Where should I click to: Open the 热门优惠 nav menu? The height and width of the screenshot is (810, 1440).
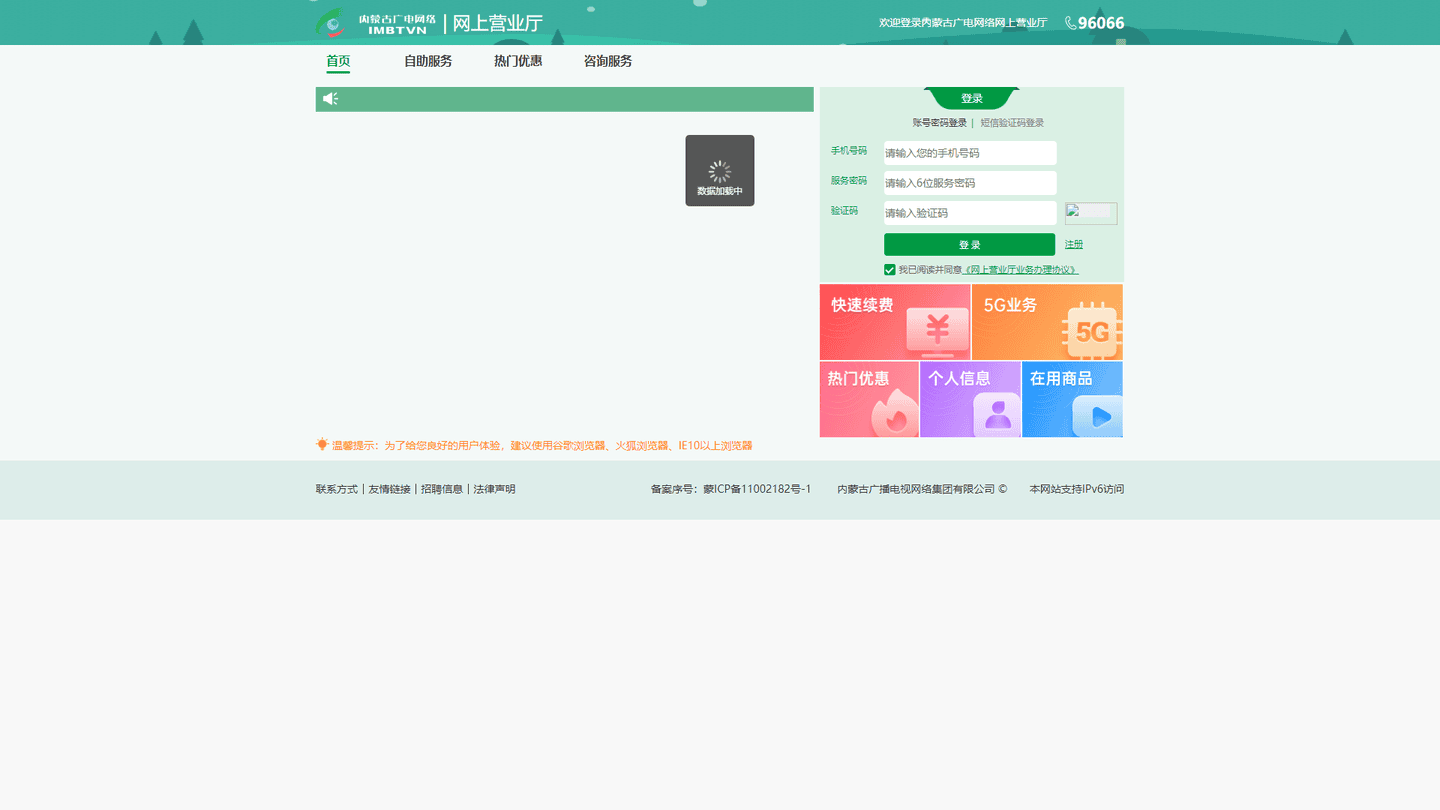pyautogui.click(x=518, y=61)
